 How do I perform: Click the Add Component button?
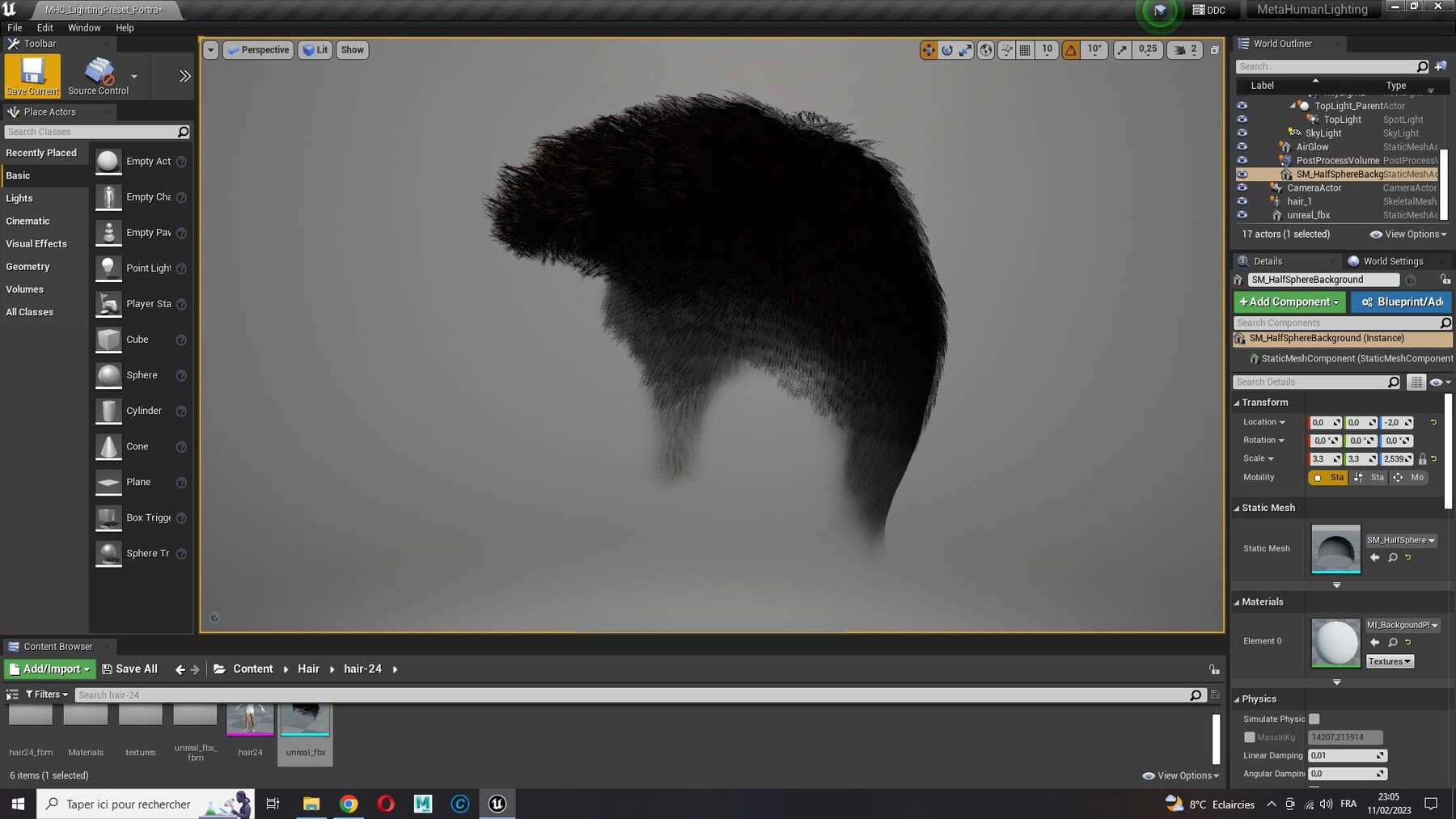[1289, 302]
